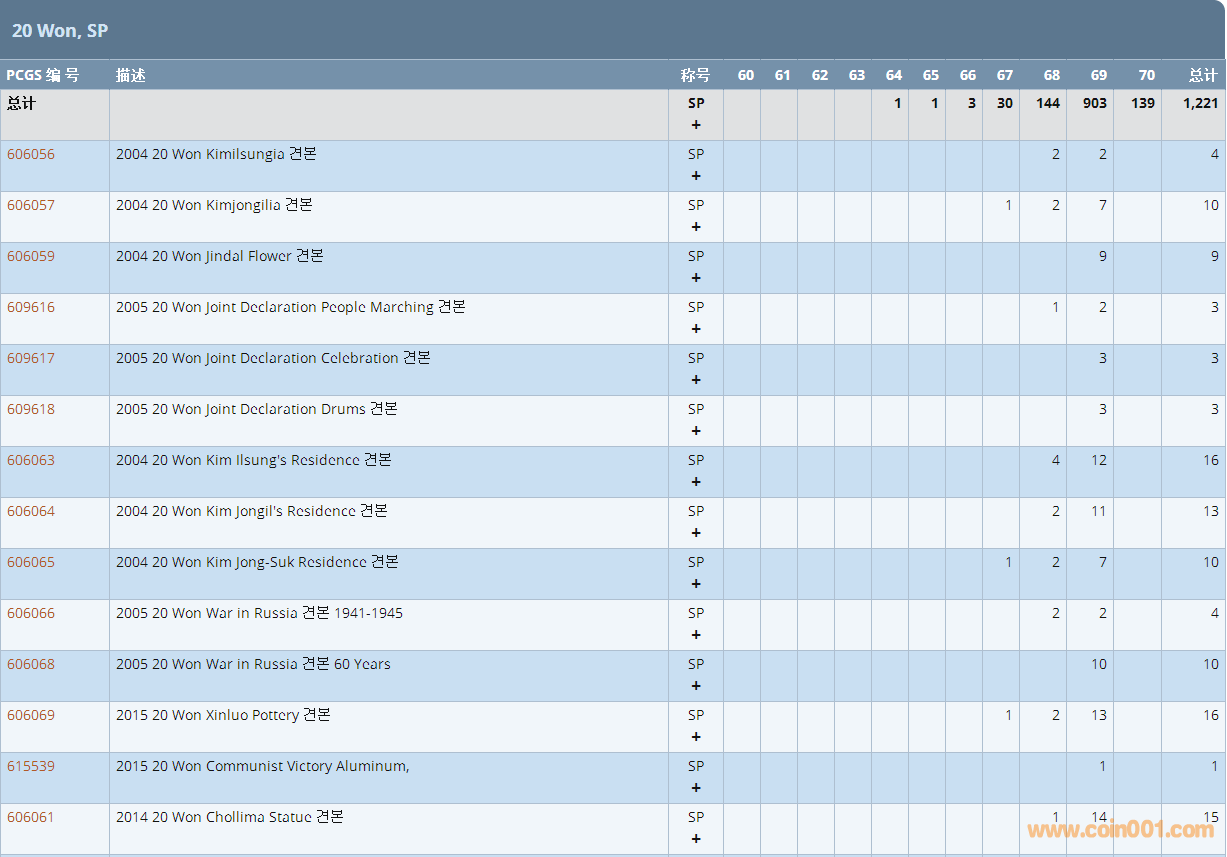
Task: Click grade 68 count for People Marching row
Action: pos(1055,307)
